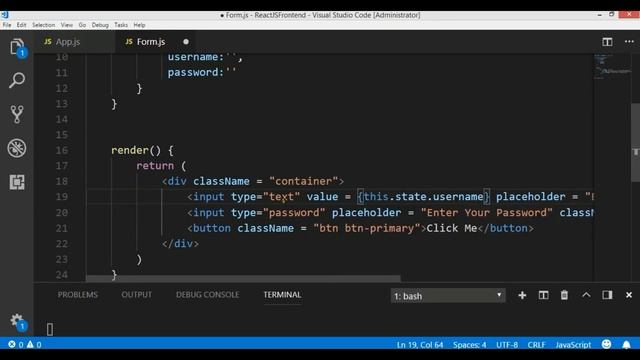Image resolution: width=640 pixels, height=360 pixels.
Task: Change line endings via CRLF
Action: click(536, 345)
